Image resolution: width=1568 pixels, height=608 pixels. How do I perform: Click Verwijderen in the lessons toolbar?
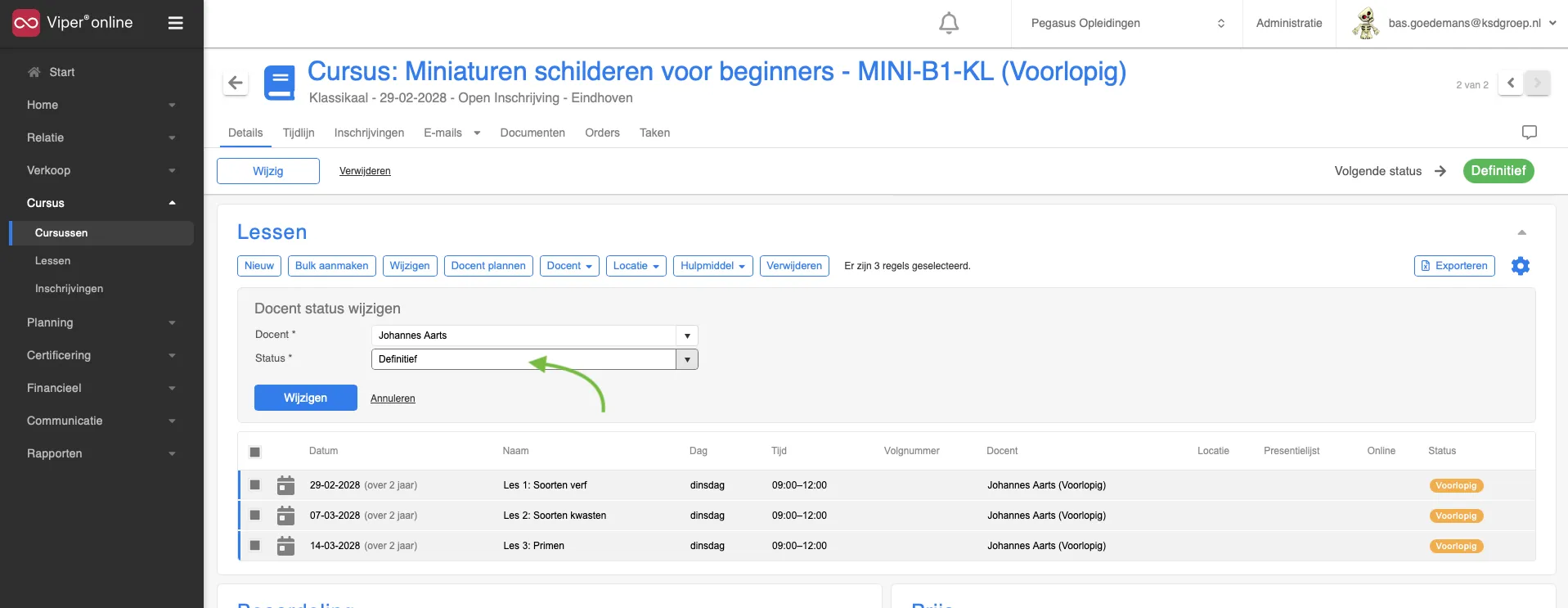pos(794,266)
